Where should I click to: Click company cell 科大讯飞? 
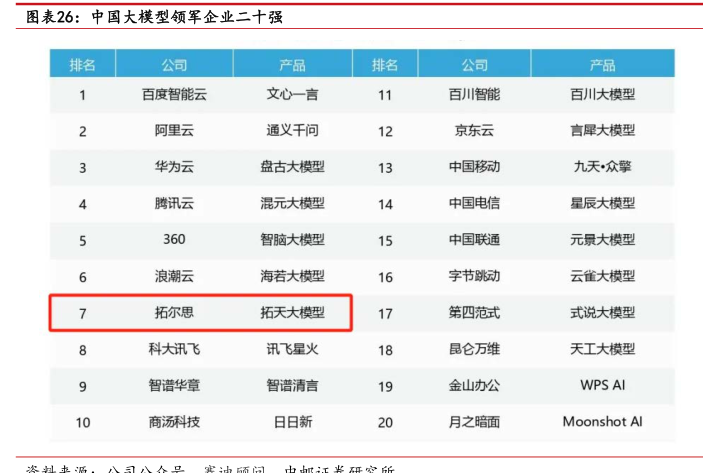coord(174,349)
